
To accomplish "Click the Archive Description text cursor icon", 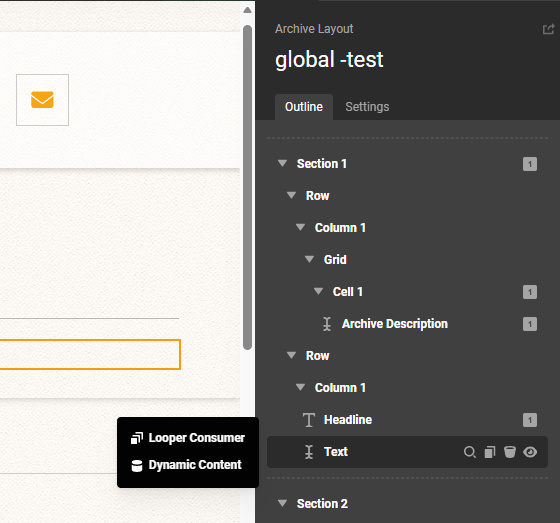I will click(x=327, y=324).
